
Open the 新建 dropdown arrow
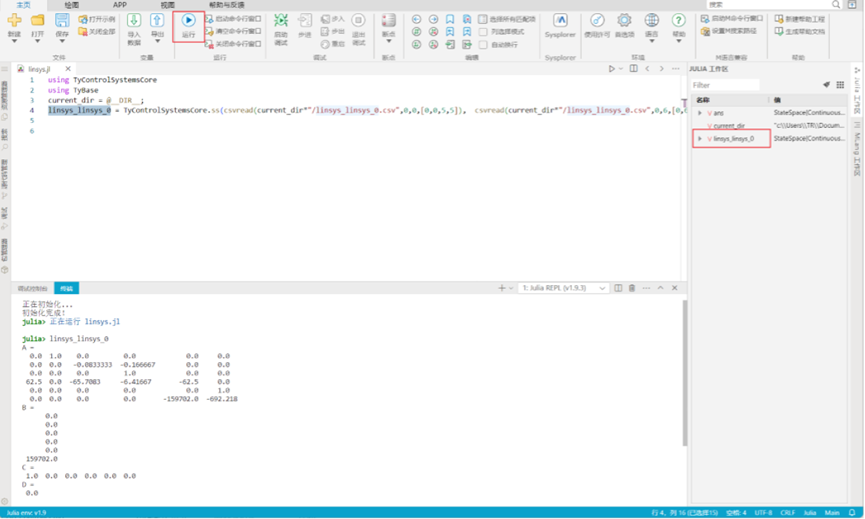tap(14, 41)
